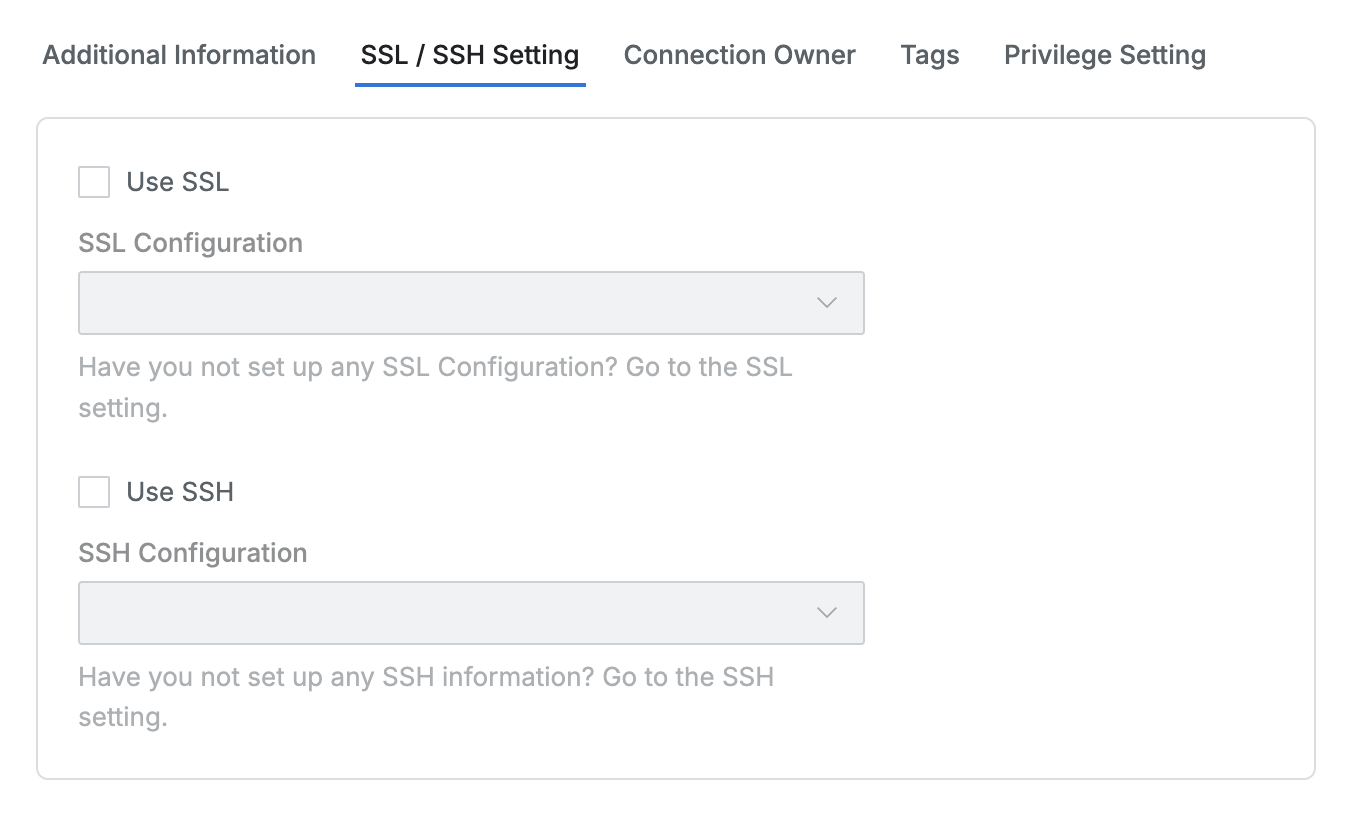
Task: Click the 'SSL Configuration' field label
Action: click(190, 243)
